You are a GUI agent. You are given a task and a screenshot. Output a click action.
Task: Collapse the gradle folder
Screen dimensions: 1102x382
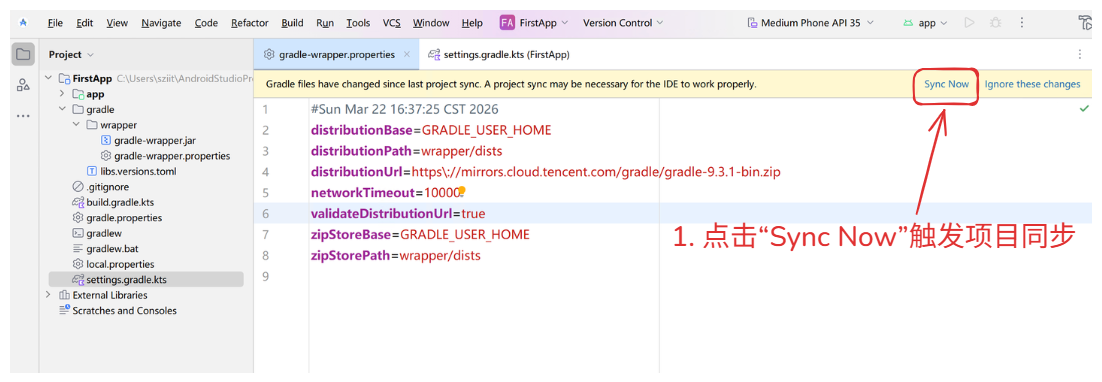point(61,110)
